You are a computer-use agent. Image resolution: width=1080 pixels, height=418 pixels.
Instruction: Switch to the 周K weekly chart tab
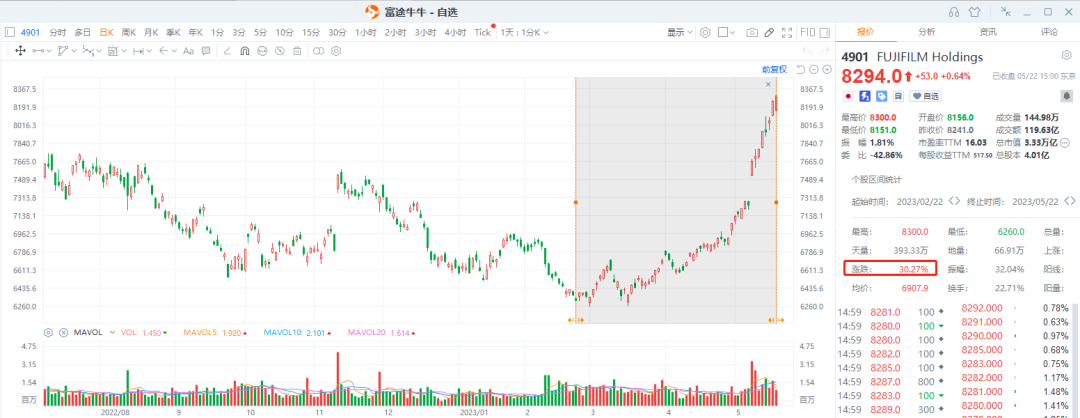coord(129,32)
